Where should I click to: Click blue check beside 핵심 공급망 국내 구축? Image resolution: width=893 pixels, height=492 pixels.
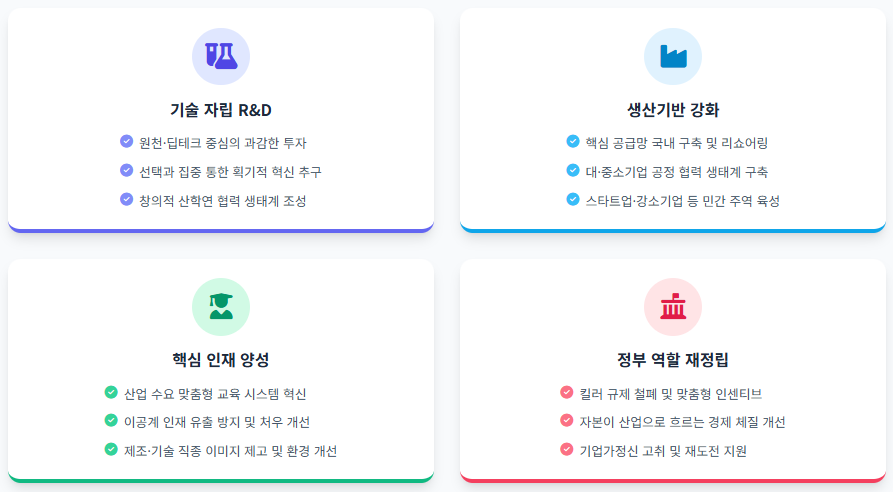click(573, 141)
